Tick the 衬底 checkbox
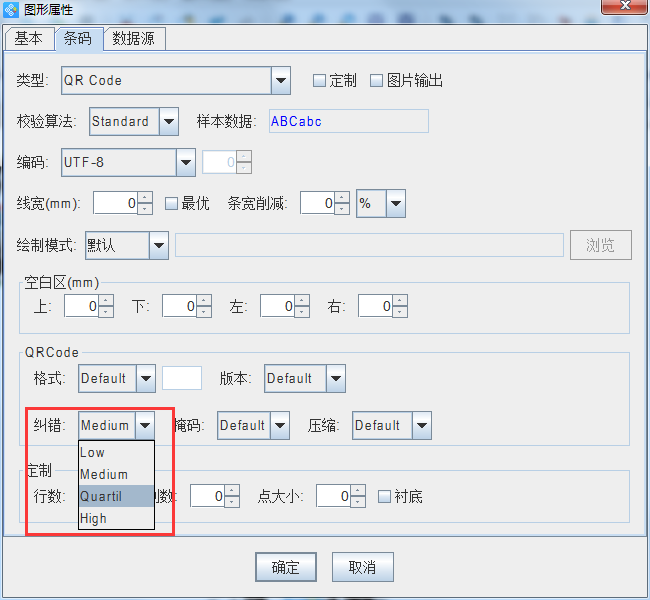650x600 pixels. pyautogui.click(x=385, y=496)
